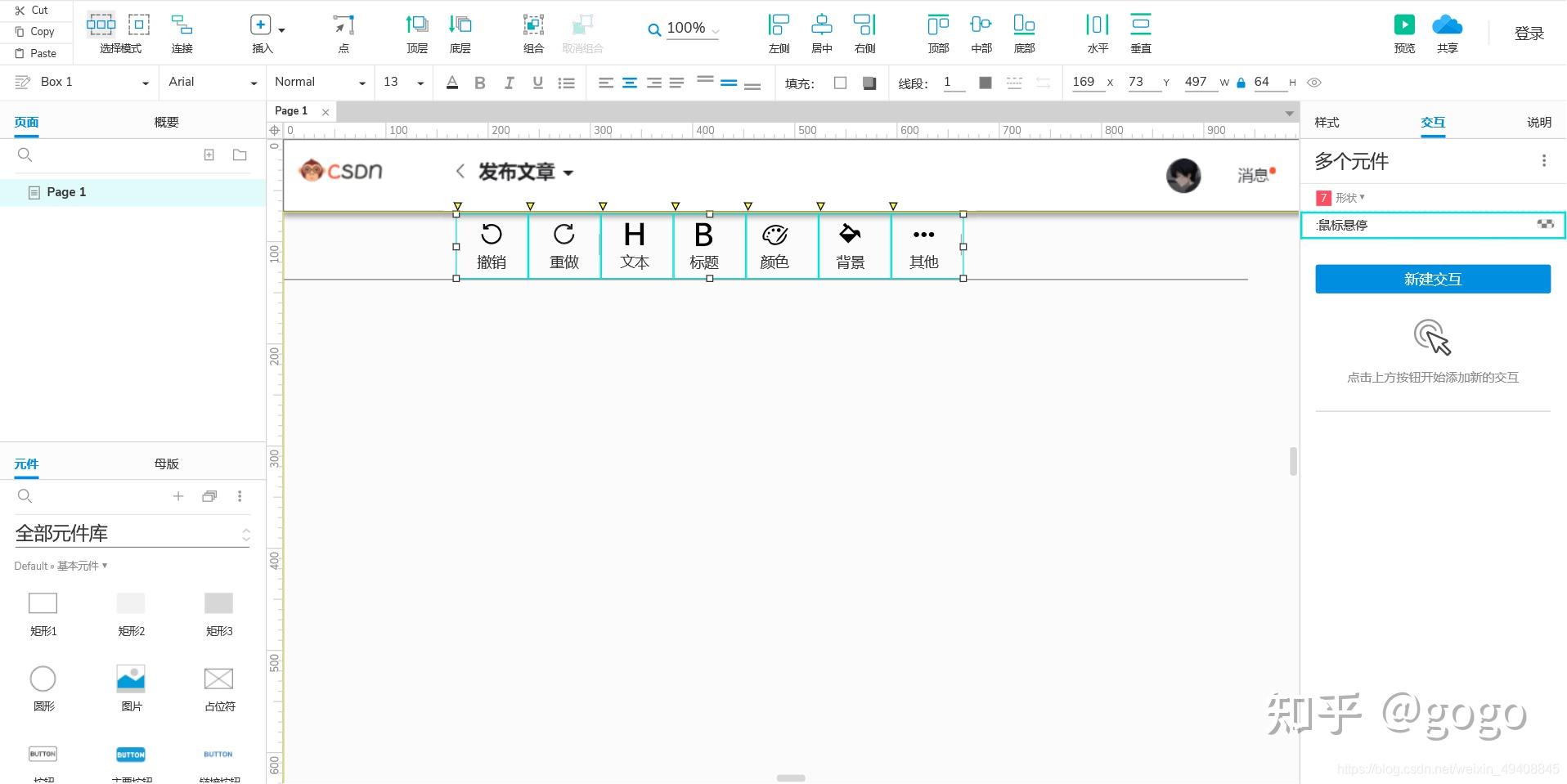Align widgets right with 右侧
Image resolution: width=1567 pixels, height=784 pixels.
coord(864,34)
